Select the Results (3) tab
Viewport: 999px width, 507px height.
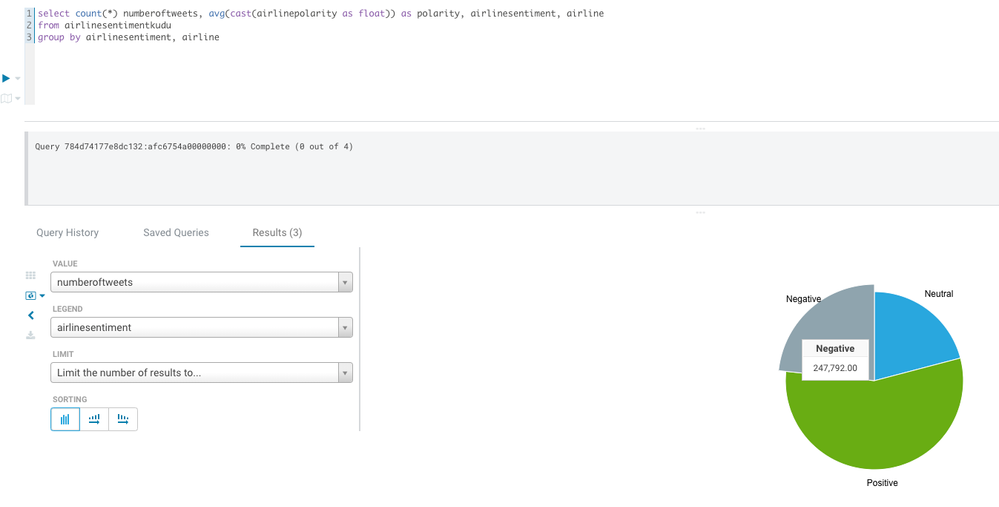277,233
